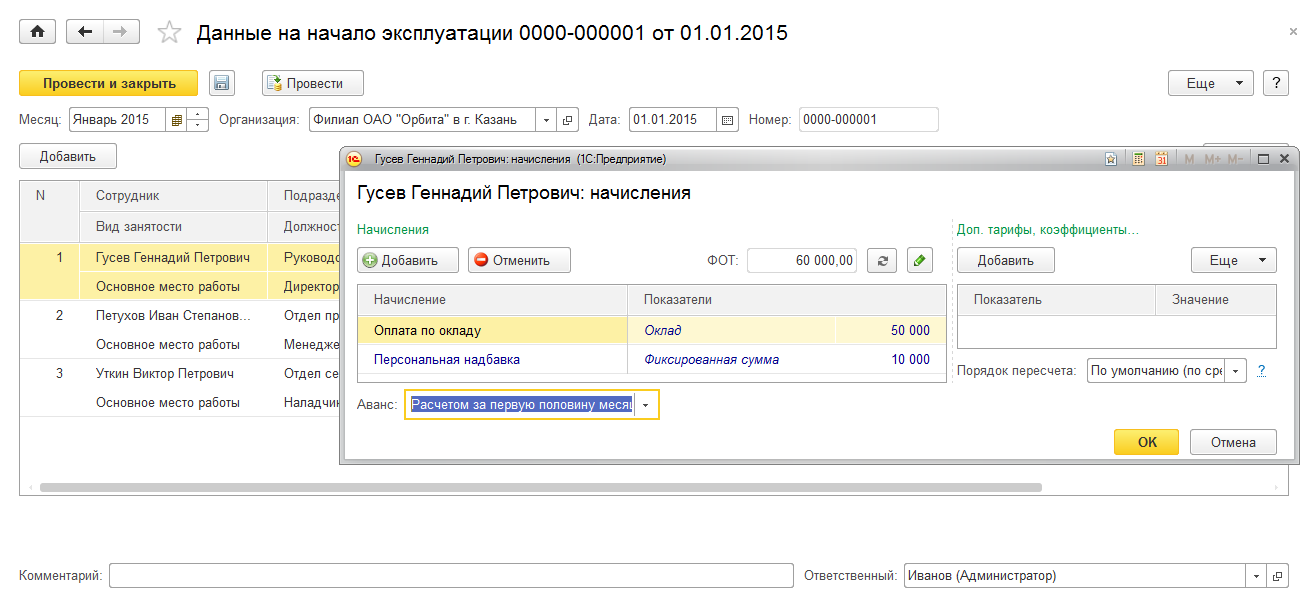Open the main form's Еще menu

[1210, 83]
